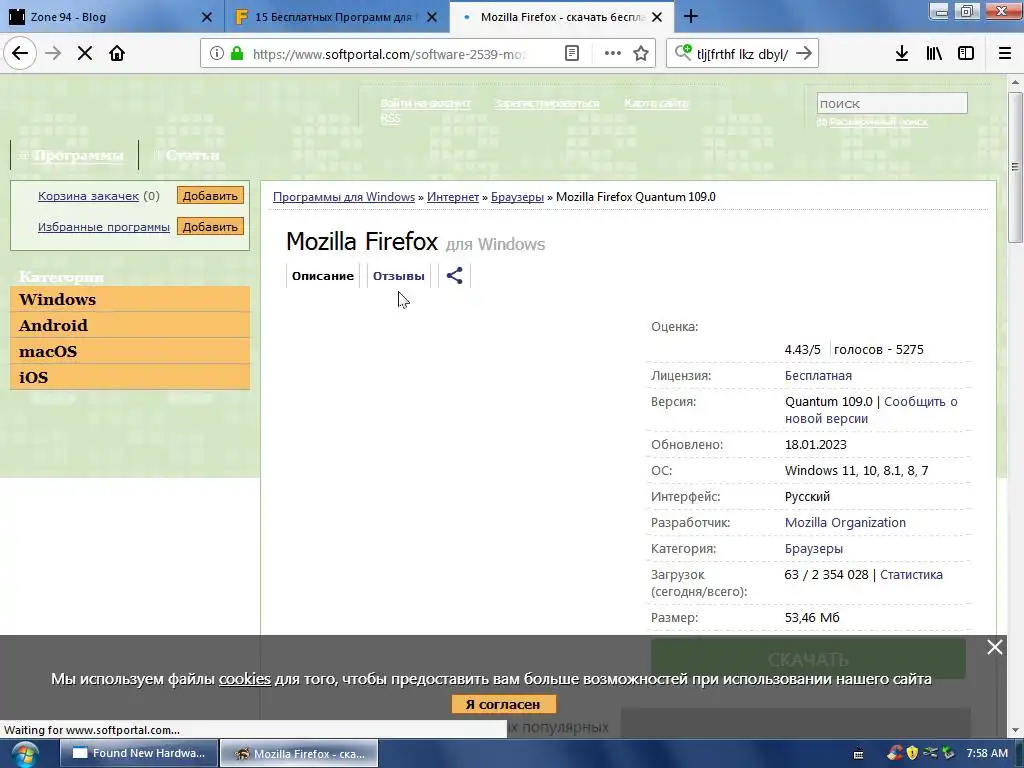1024x768 pixels.
Task: Open the Программы site section
Action: point(78,155)
